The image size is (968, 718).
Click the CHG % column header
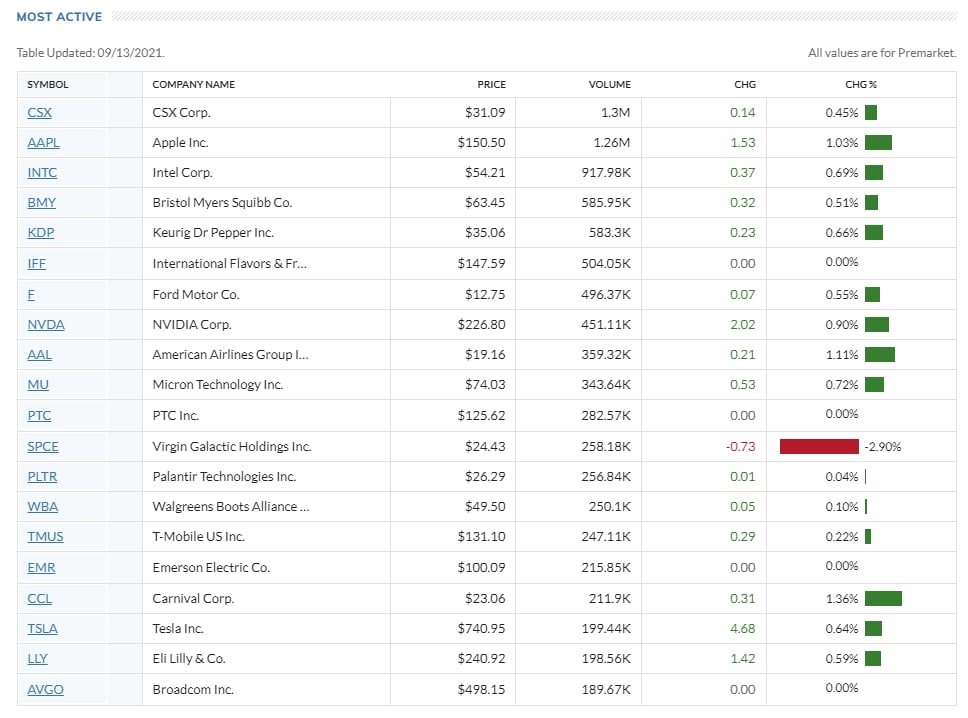tap(861, 85)
